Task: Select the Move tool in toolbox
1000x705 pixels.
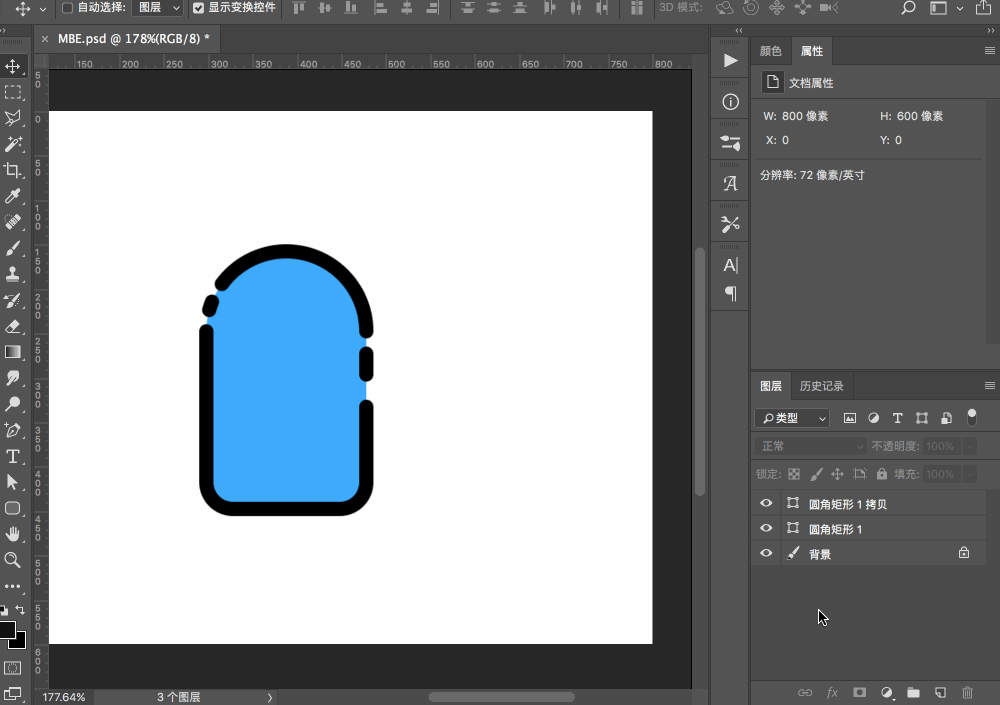Action: (x=13, y=66)
